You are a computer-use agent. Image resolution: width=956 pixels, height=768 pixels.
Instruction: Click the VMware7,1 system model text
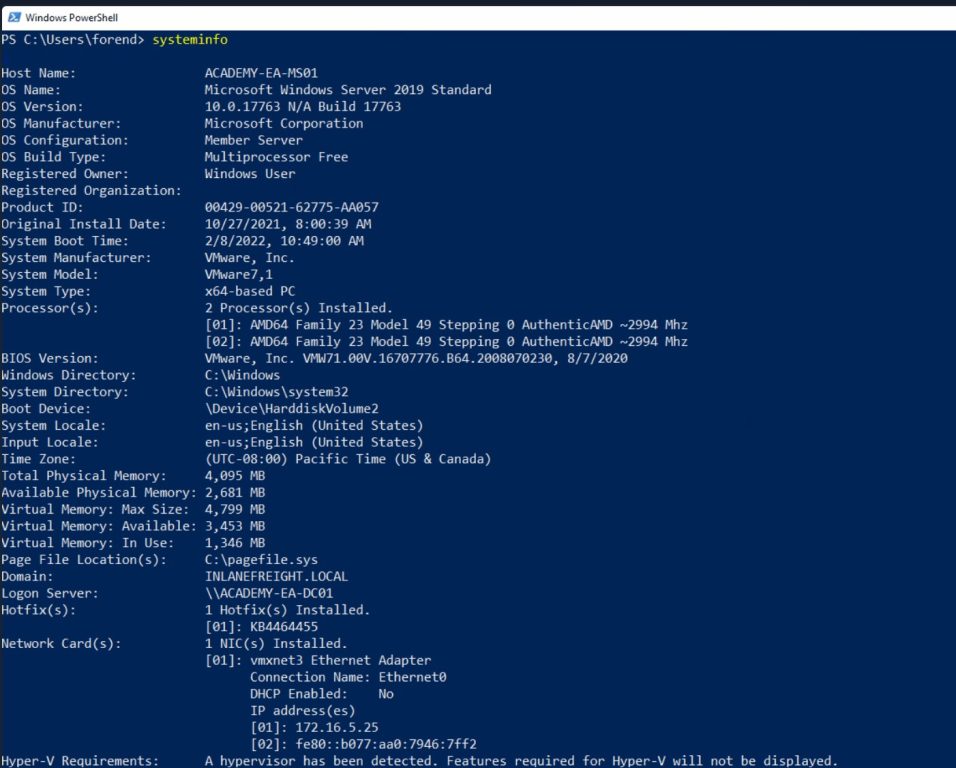click(238, 274)
